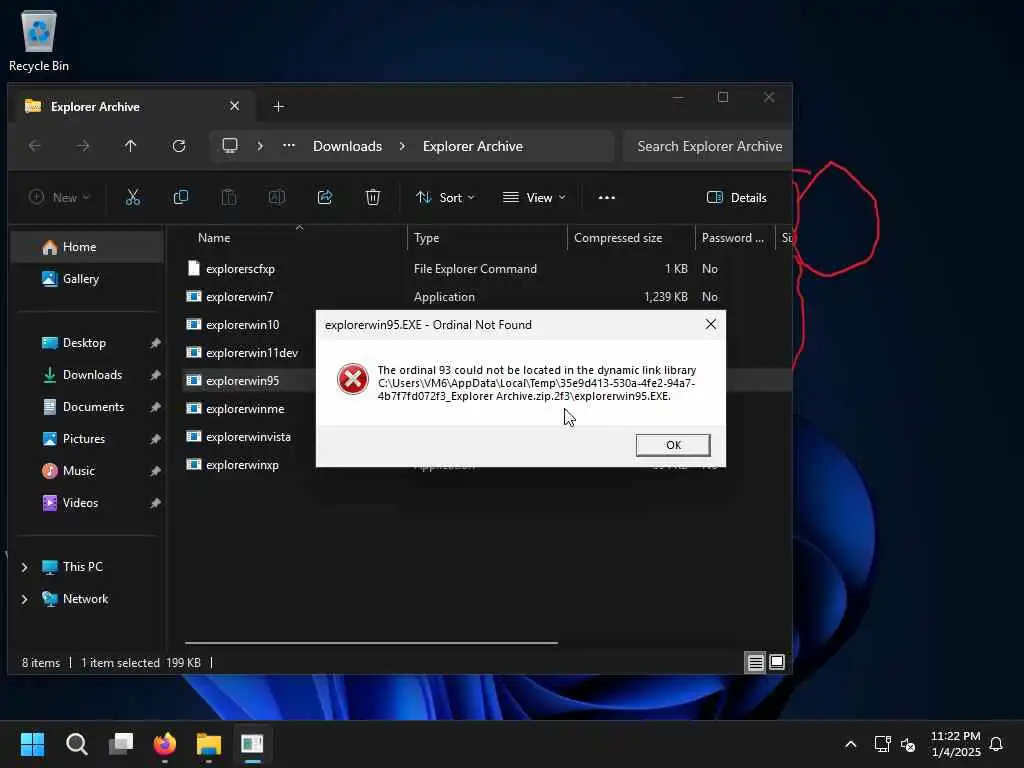Click the This PC monitor icon in address bar
Screen dimensions: 1024x768
[x=230, y=146]
